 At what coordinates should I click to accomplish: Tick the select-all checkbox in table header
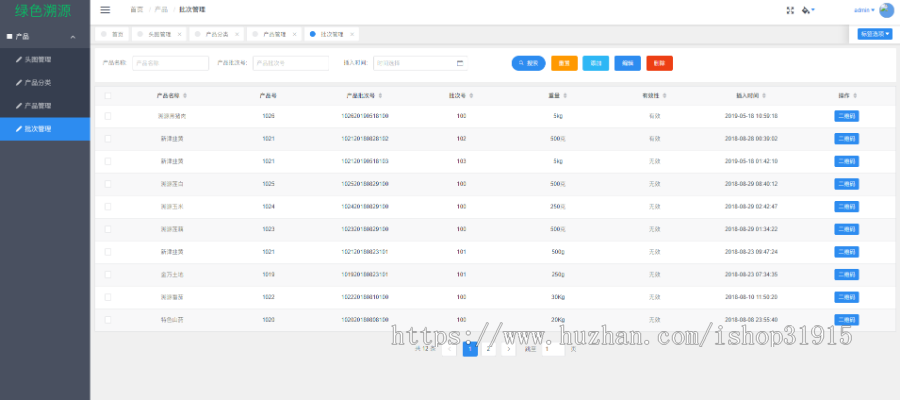click(108, 96)
